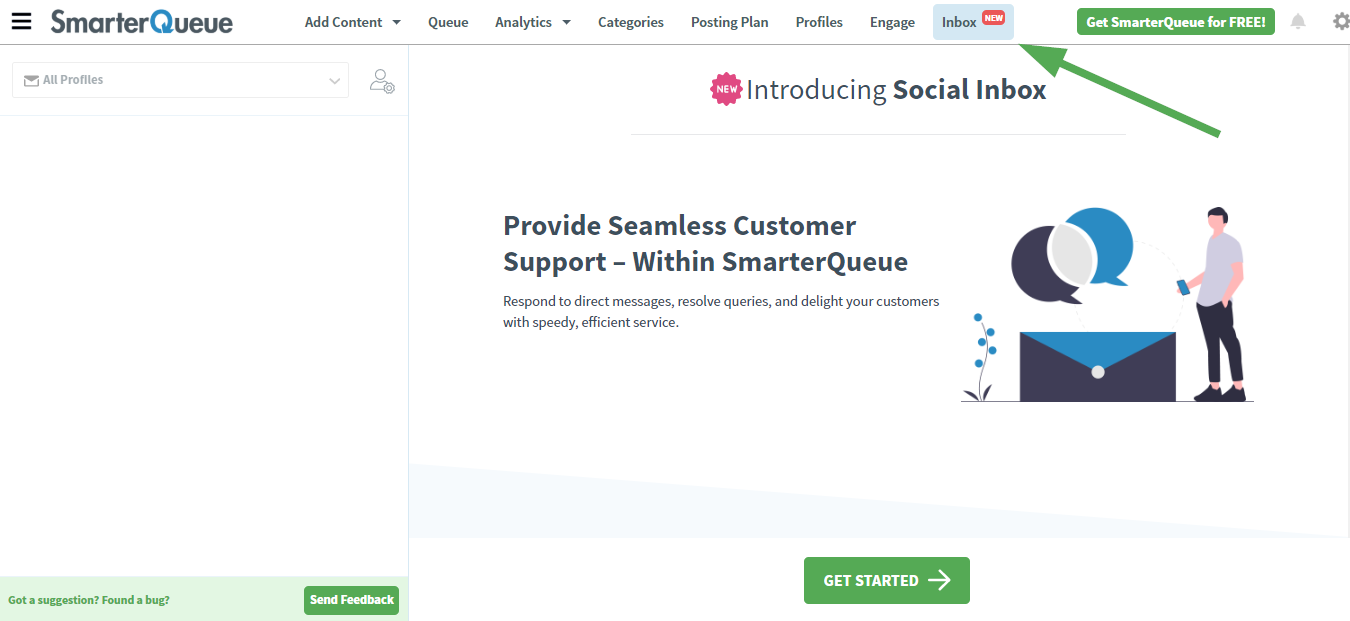Open account settings via the gear icon

point(1341,21)
